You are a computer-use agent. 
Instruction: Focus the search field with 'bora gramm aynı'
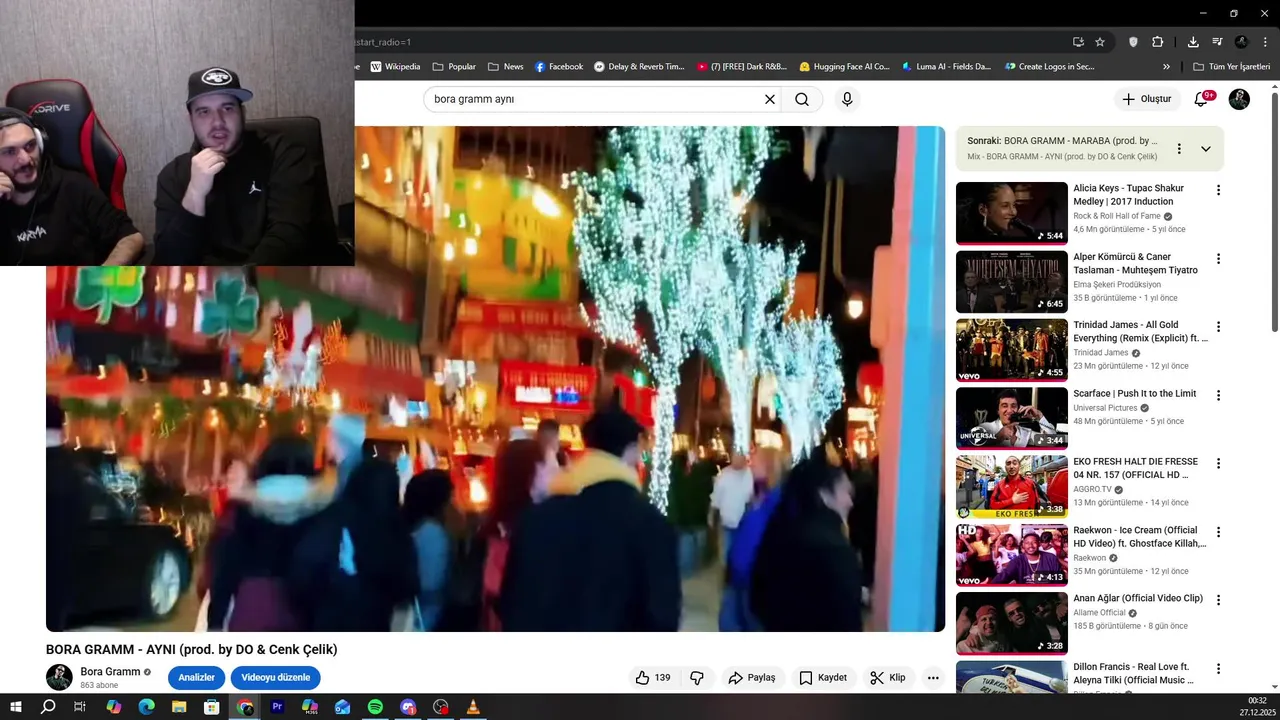click(595, 99)
